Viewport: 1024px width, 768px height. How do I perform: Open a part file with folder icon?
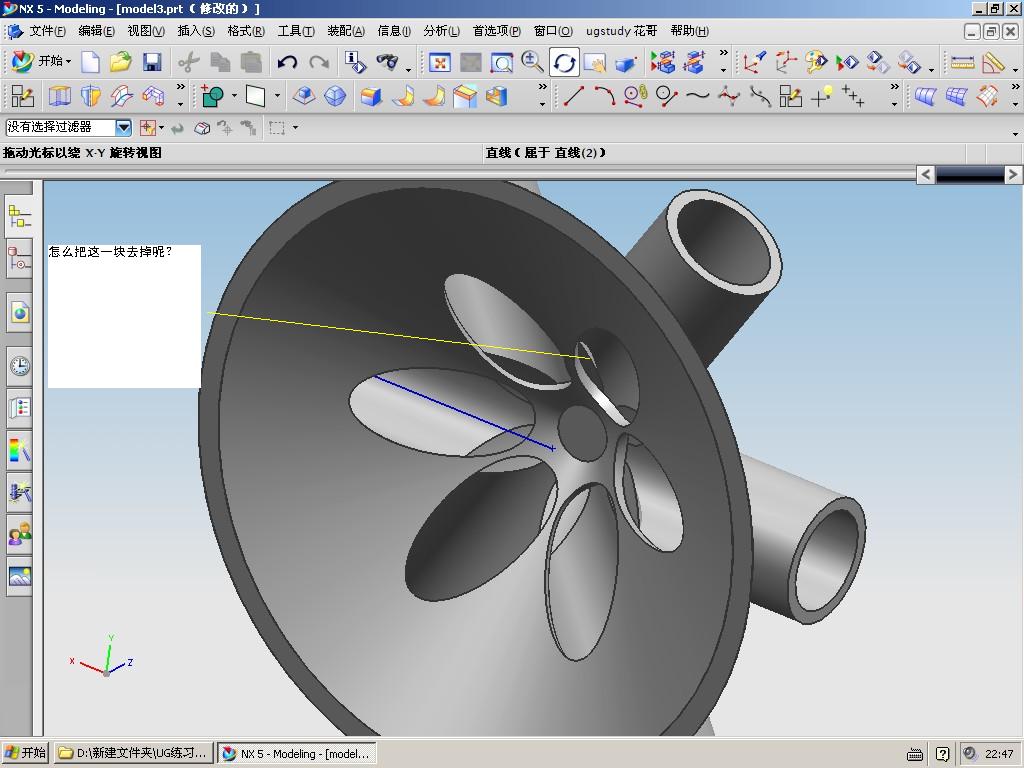pyautogui.click(x=121, y=63)
